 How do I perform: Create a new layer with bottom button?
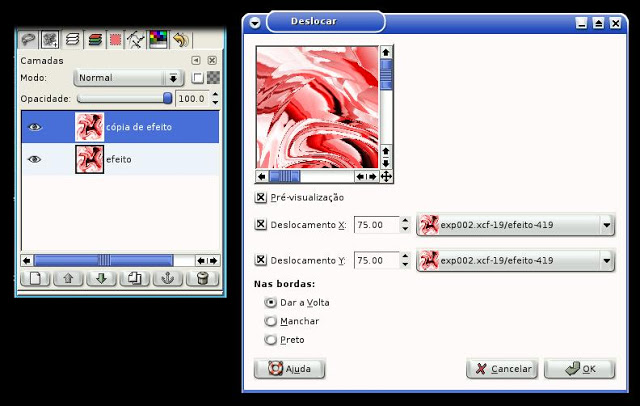(35, 279)
